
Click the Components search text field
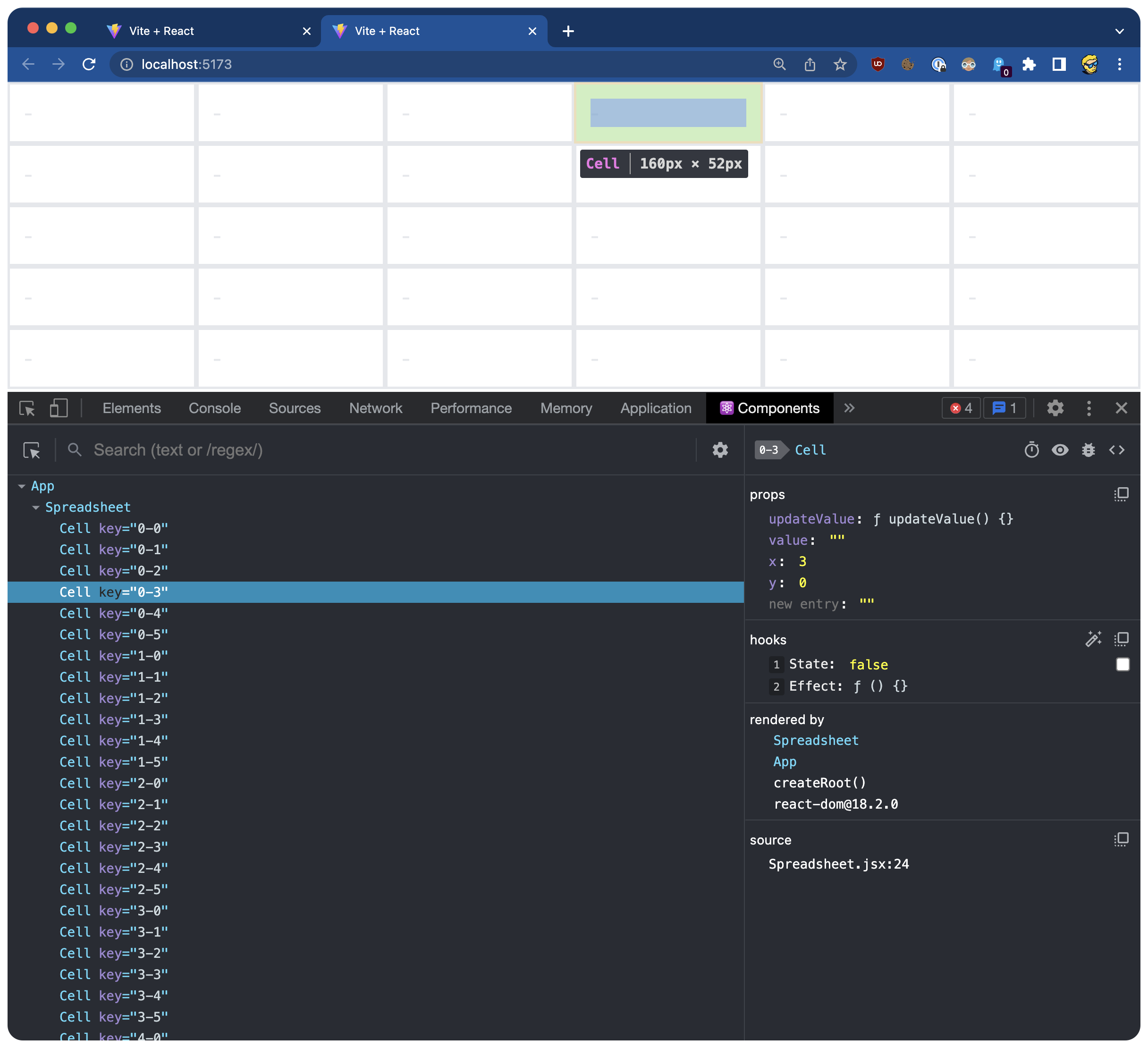point(387,450)
